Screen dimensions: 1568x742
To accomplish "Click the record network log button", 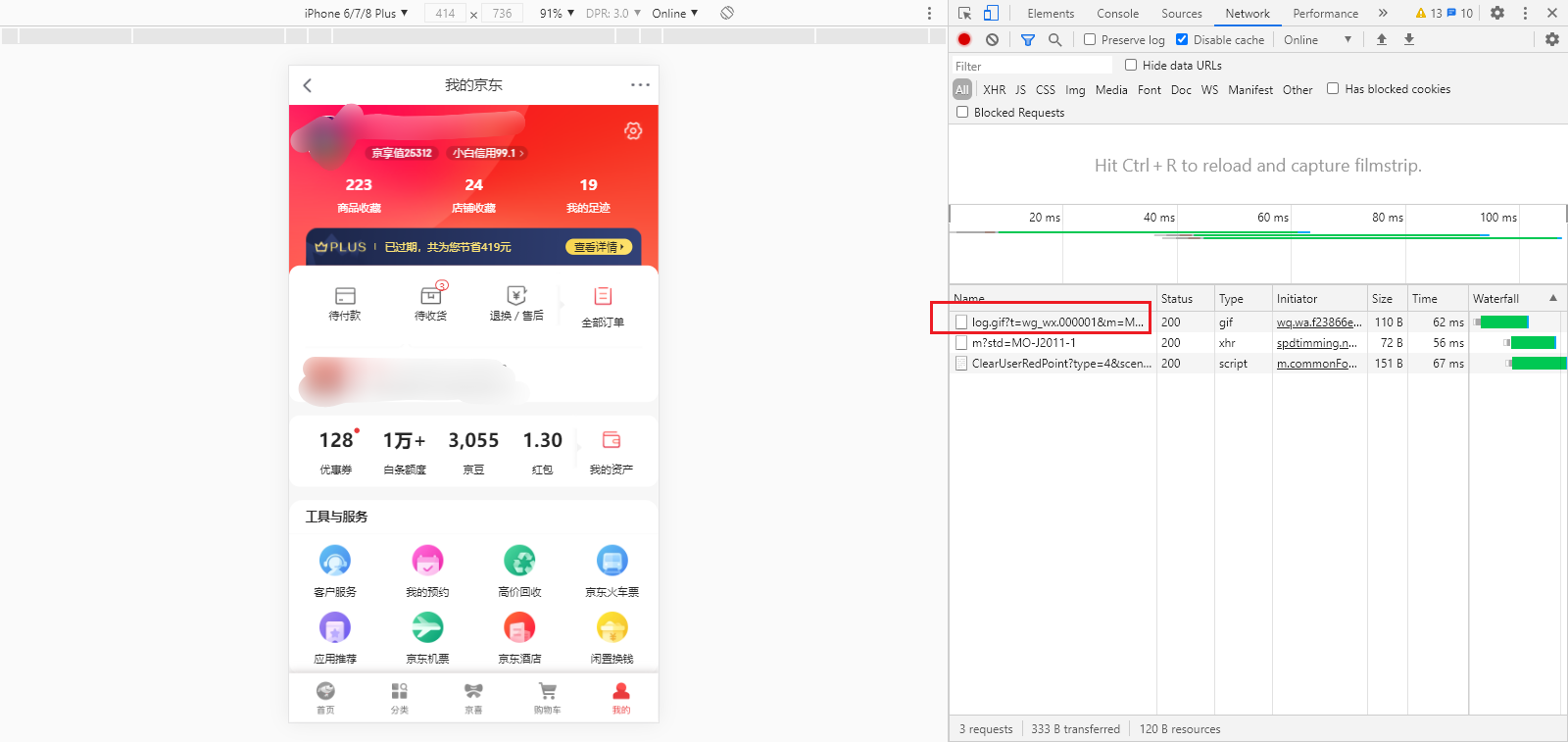I will [964, 40].
